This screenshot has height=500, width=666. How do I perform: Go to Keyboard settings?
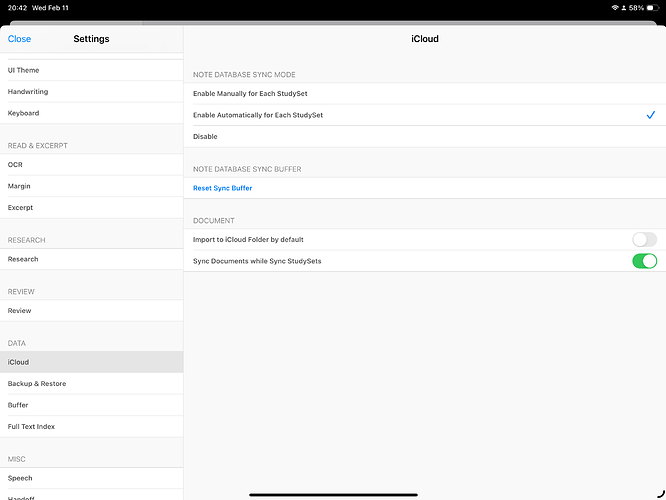pyautogui.click(x=24, y=113)
